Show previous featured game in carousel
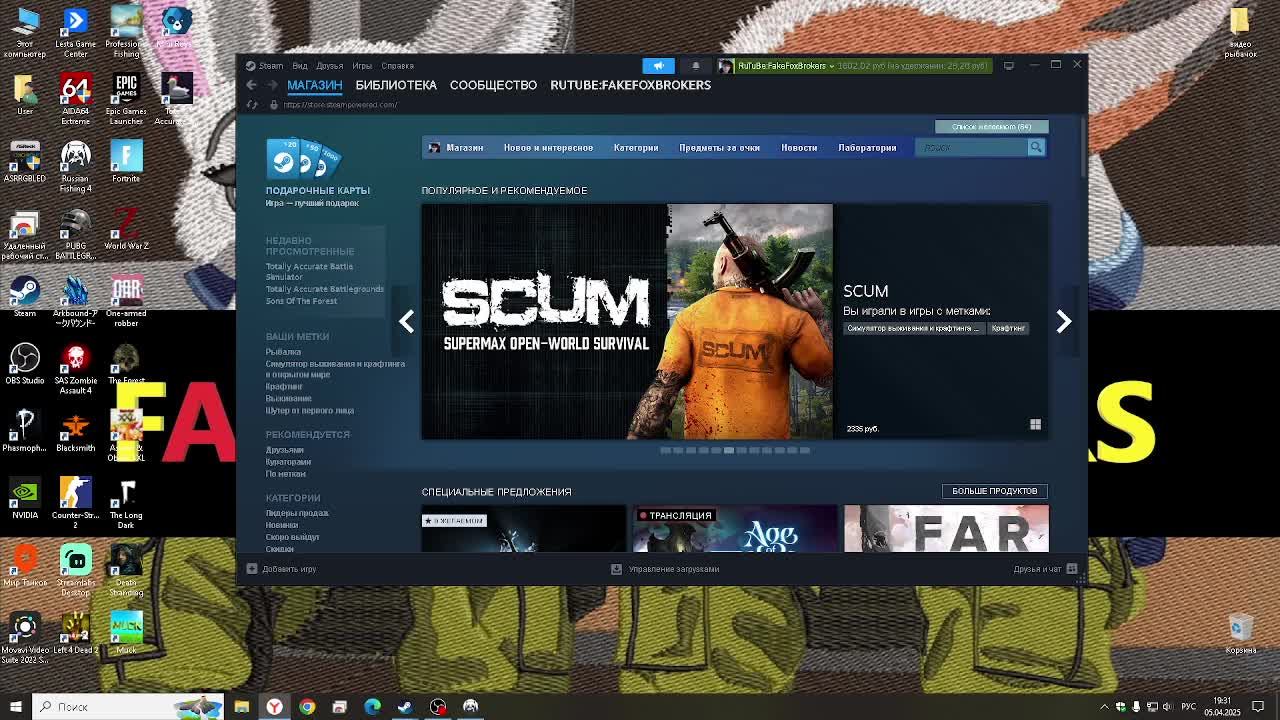Image resolution: width=1280 pixels, height=720 pixels. pyautogui.click(x=406, y=321)
